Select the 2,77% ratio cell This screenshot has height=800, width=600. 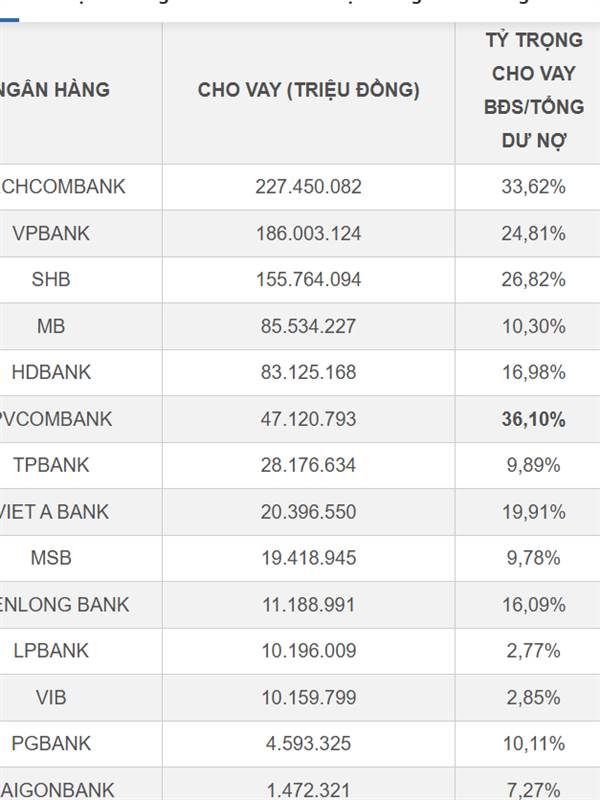point(534,651)
